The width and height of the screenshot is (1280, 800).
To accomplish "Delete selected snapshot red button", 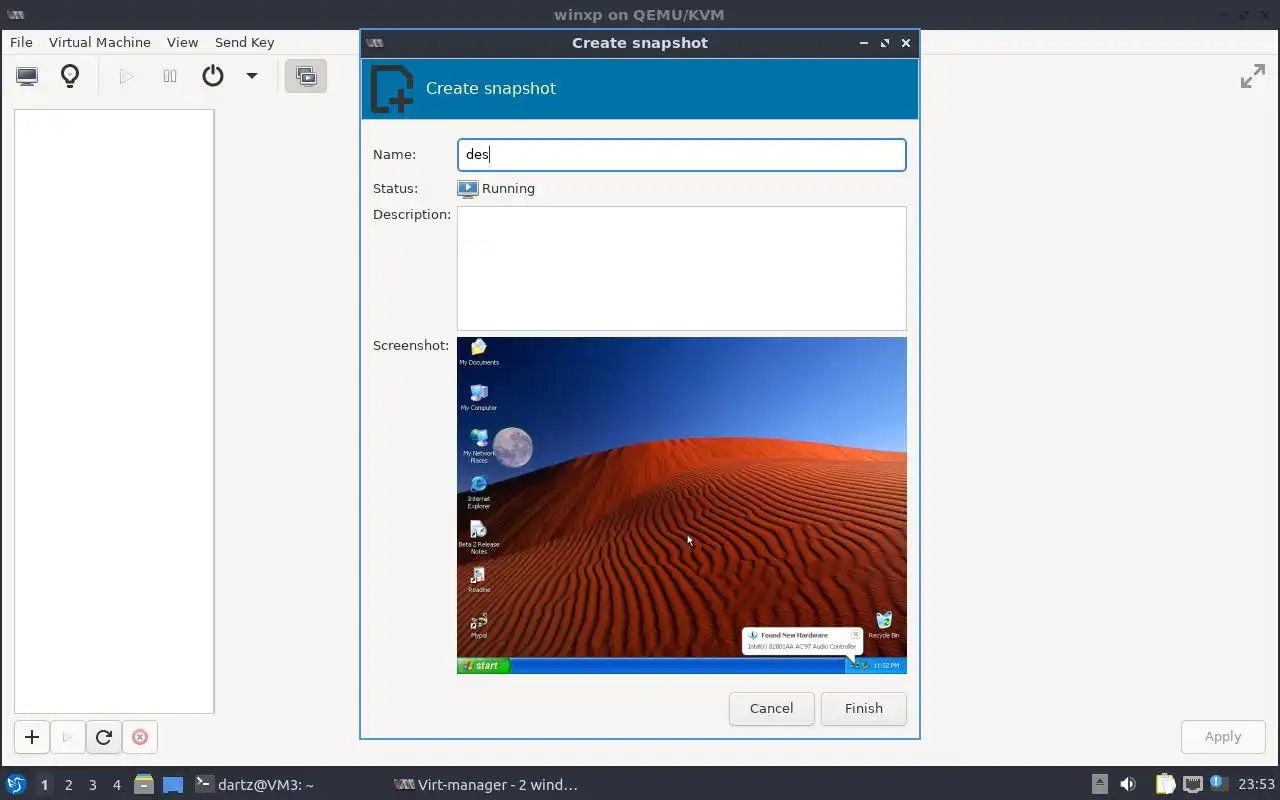I will (x=140, y=737).
